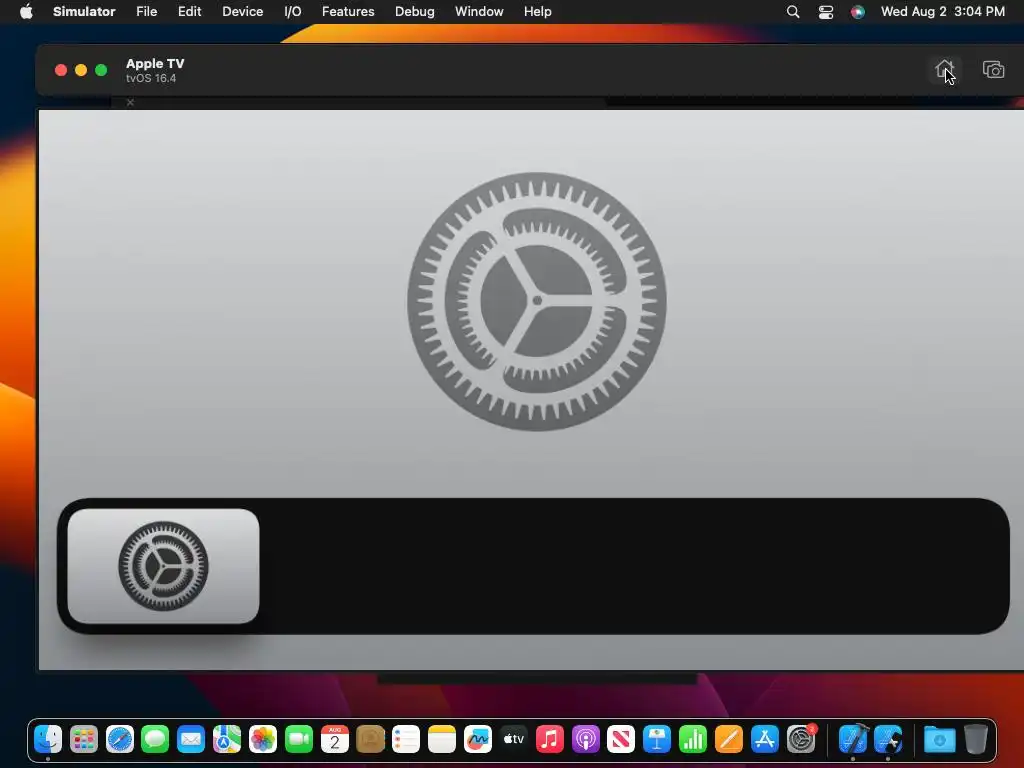1024x768 pixels.
Task: Open Spotlight search in menu bar
Action: (x=793, y=11)
